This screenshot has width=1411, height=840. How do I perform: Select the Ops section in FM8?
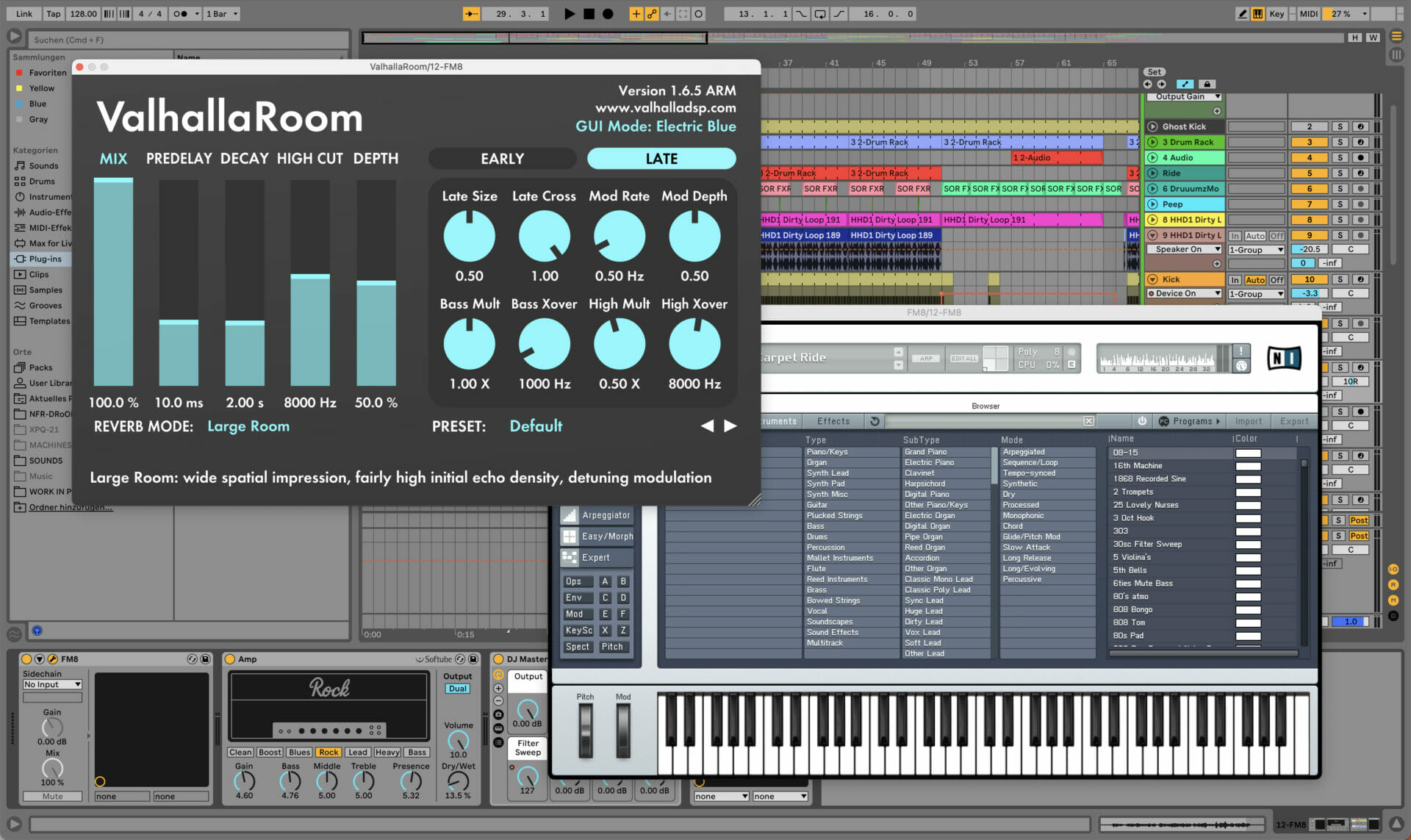pyautogui.click(x=578, y=581)
